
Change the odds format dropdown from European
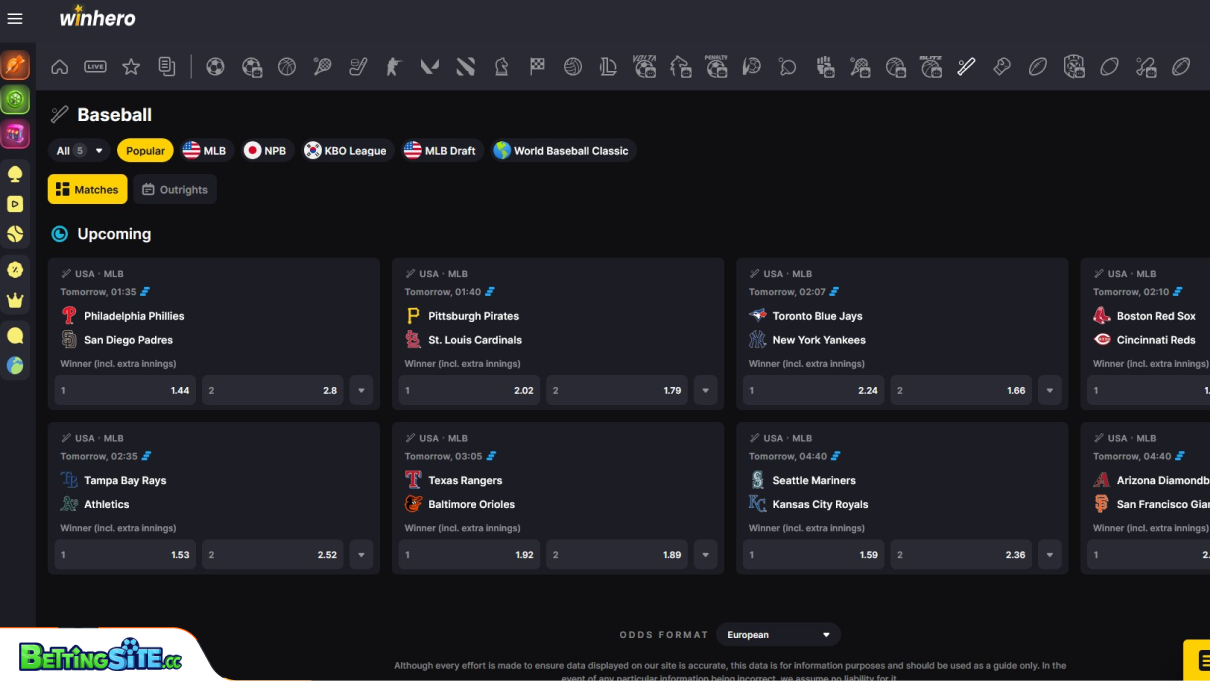[x=778, y=634]
